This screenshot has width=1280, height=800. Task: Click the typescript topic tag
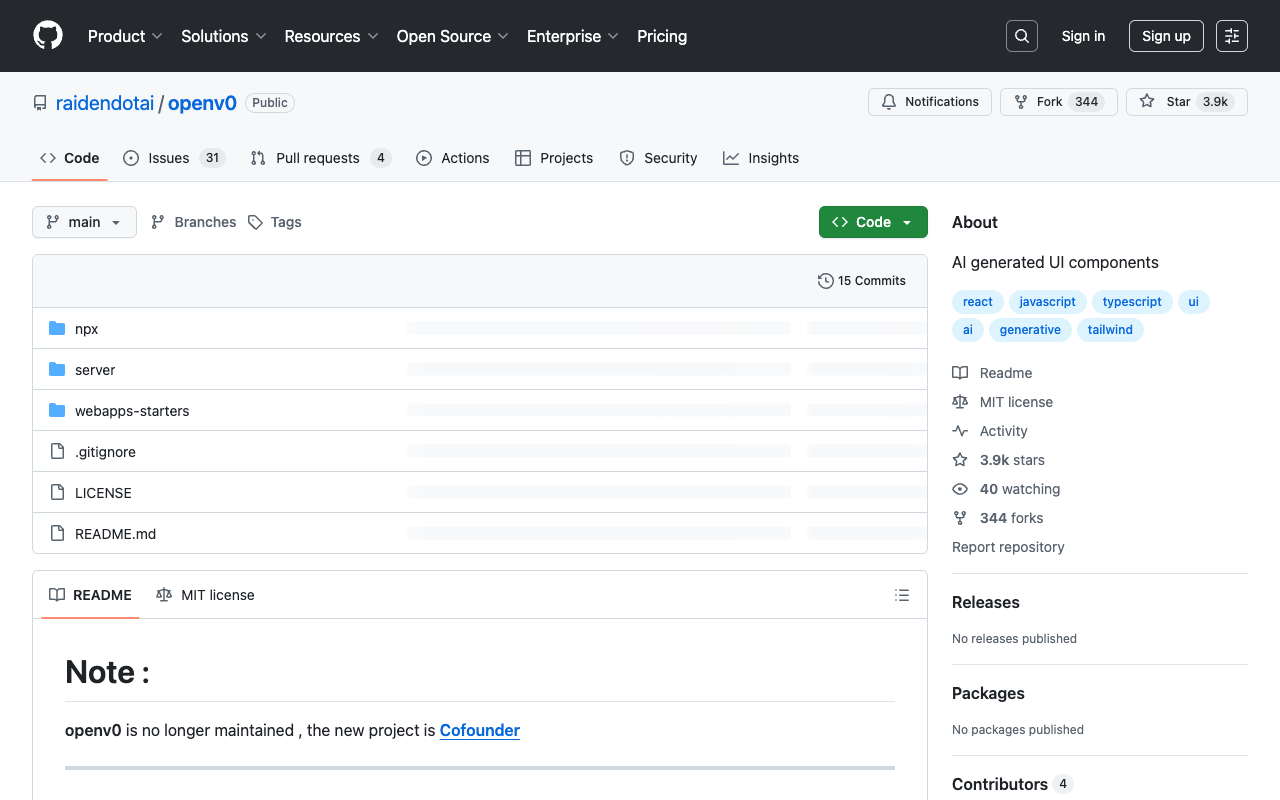point(1132,302)
